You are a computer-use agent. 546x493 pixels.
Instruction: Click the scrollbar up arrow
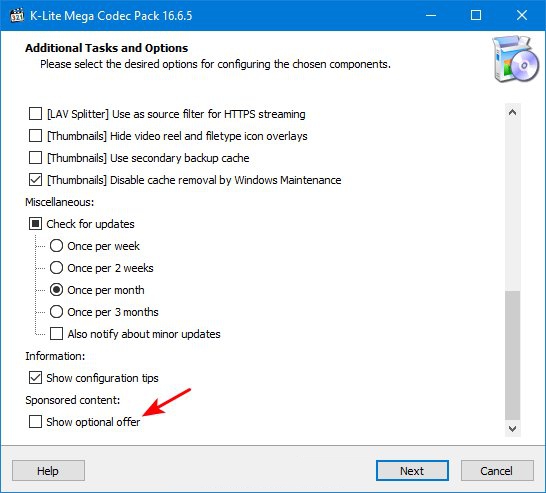tap(513, 112)
